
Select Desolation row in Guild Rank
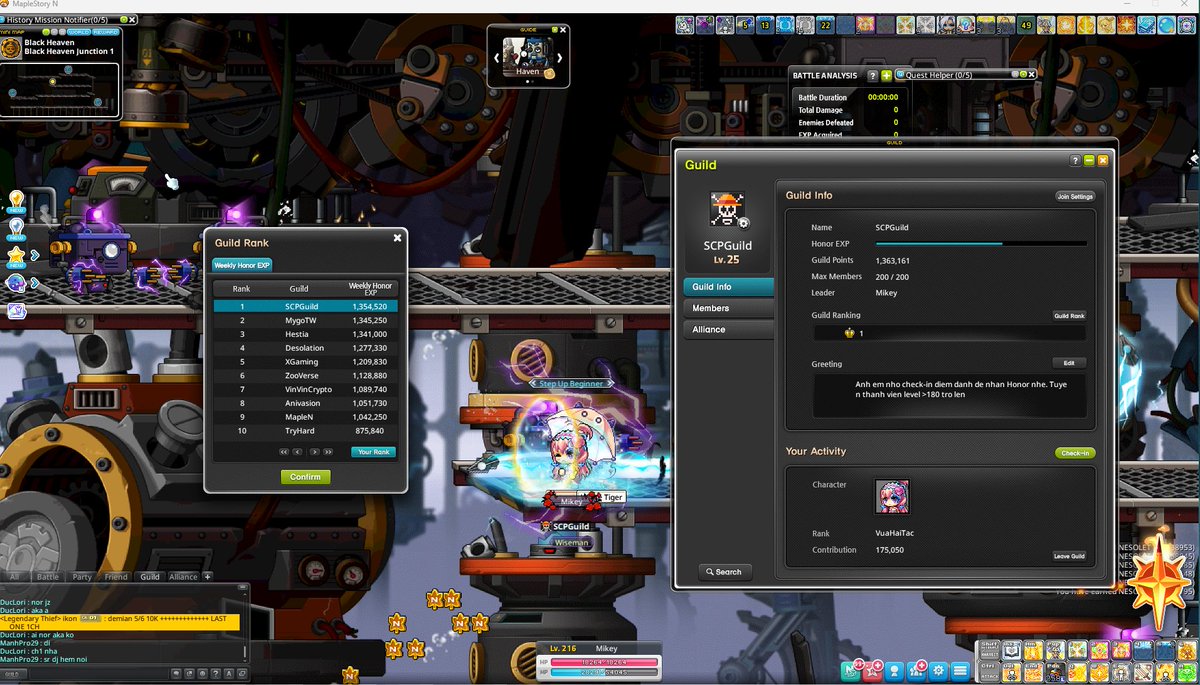pos(305,348)
